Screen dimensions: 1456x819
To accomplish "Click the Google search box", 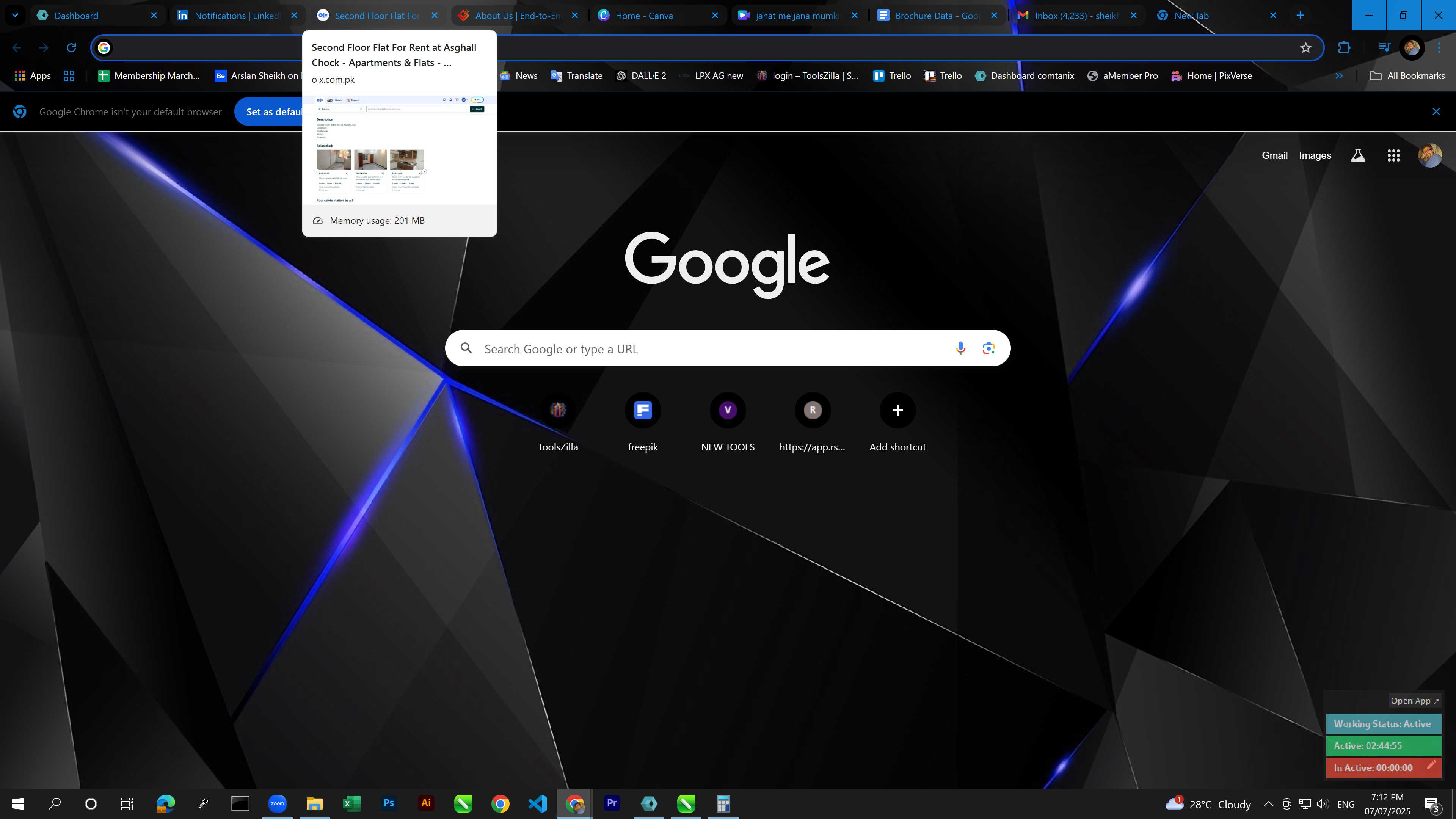I will (728, 348).
